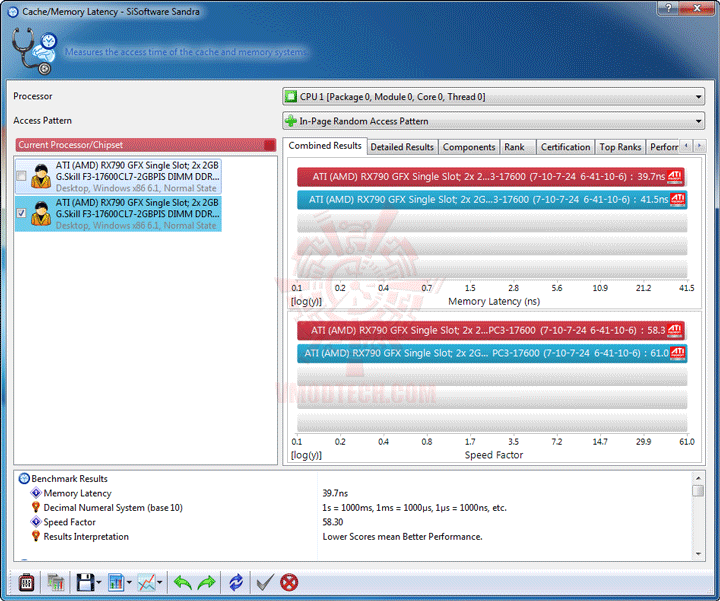
Task: Click the Speed Factor diamond icon
Action: pyautogui.click(x=36, y=522)
